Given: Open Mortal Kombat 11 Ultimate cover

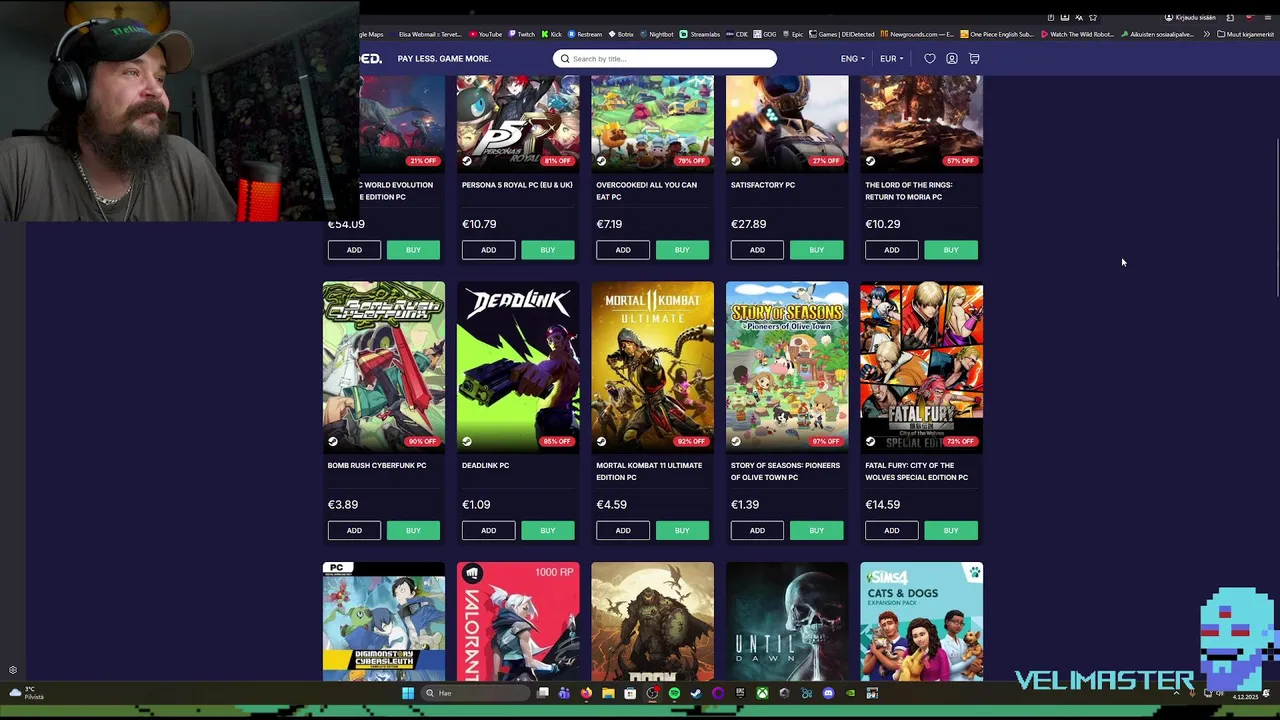Looking at the screenshot, I should 653,367.
